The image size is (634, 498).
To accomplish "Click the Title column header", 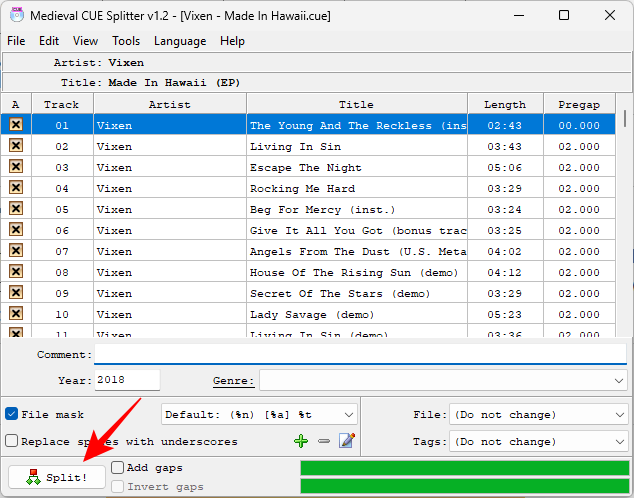I will click(357, 104).
